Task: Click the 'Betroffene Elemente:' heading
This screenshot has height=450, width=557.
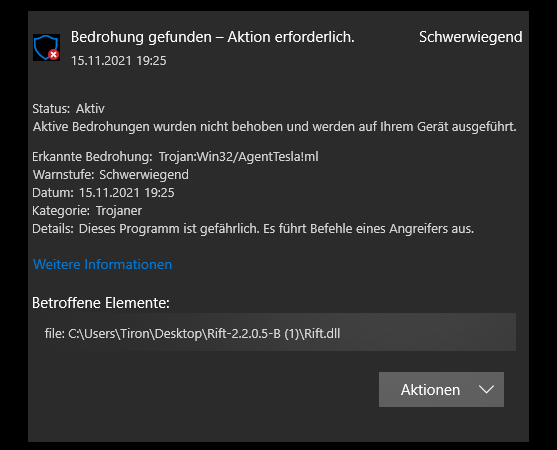Action: 101,303
